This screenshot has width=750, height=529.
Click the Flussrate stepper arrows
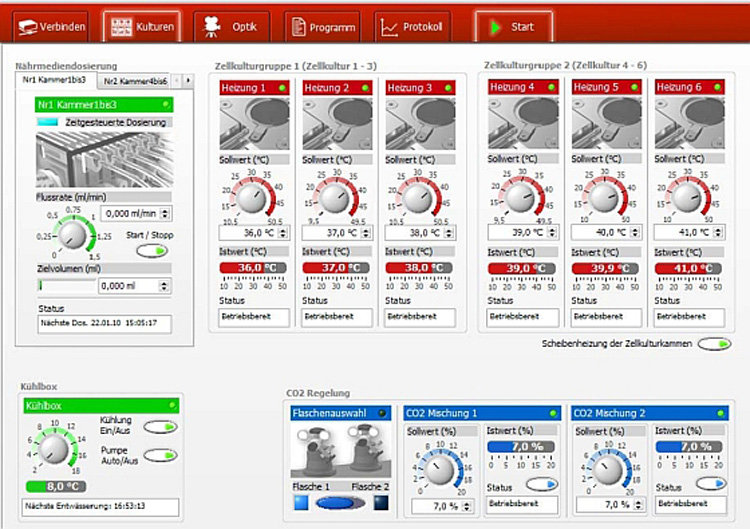tap(165, 213)
